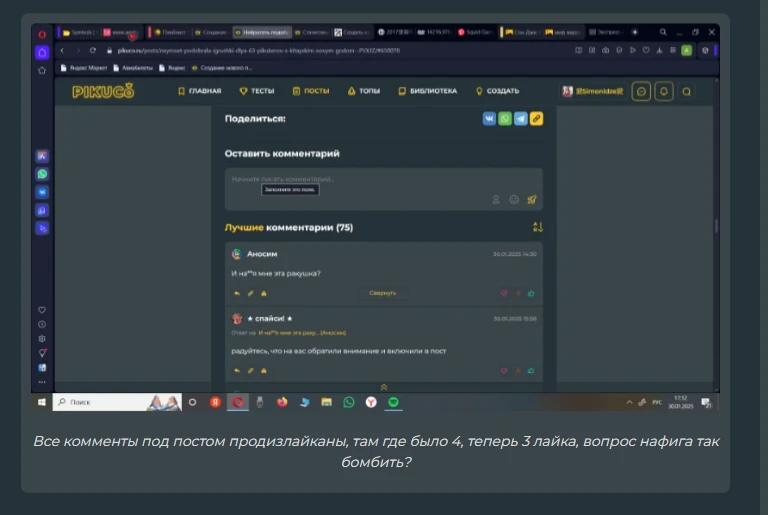Screen dimensions: 768x515
Task: Open the ГЛАВНАЯ menu item
Action: (x=199, y=91)
